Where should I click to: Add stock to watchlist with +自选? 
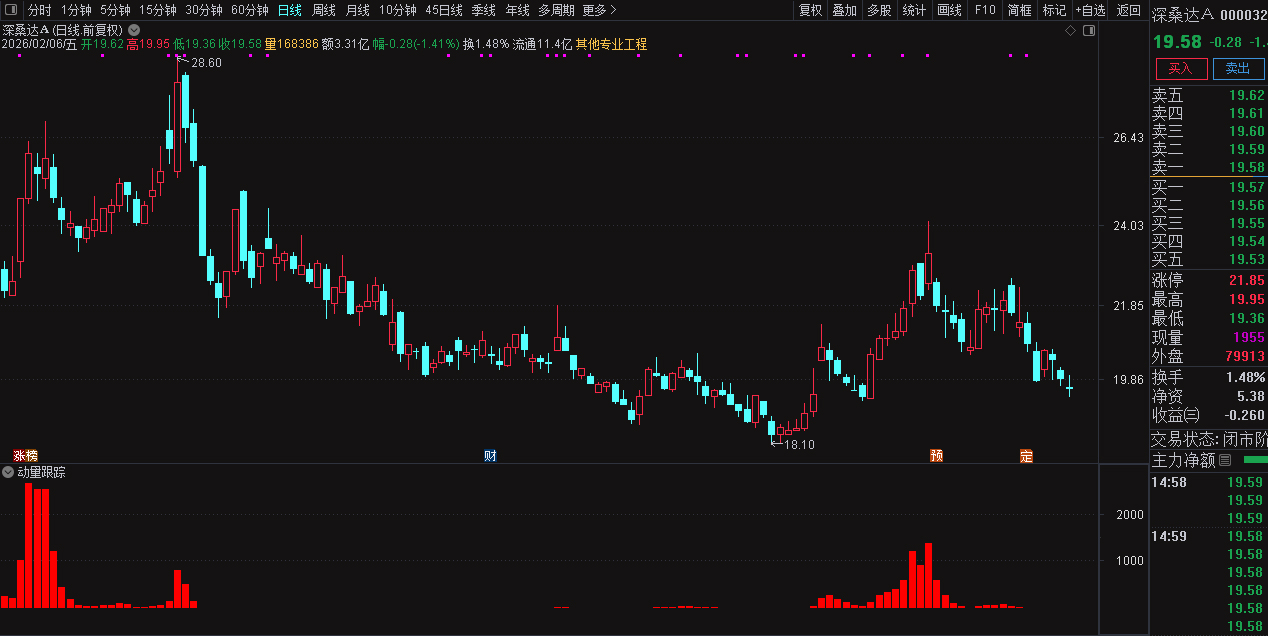[1090, 10]
